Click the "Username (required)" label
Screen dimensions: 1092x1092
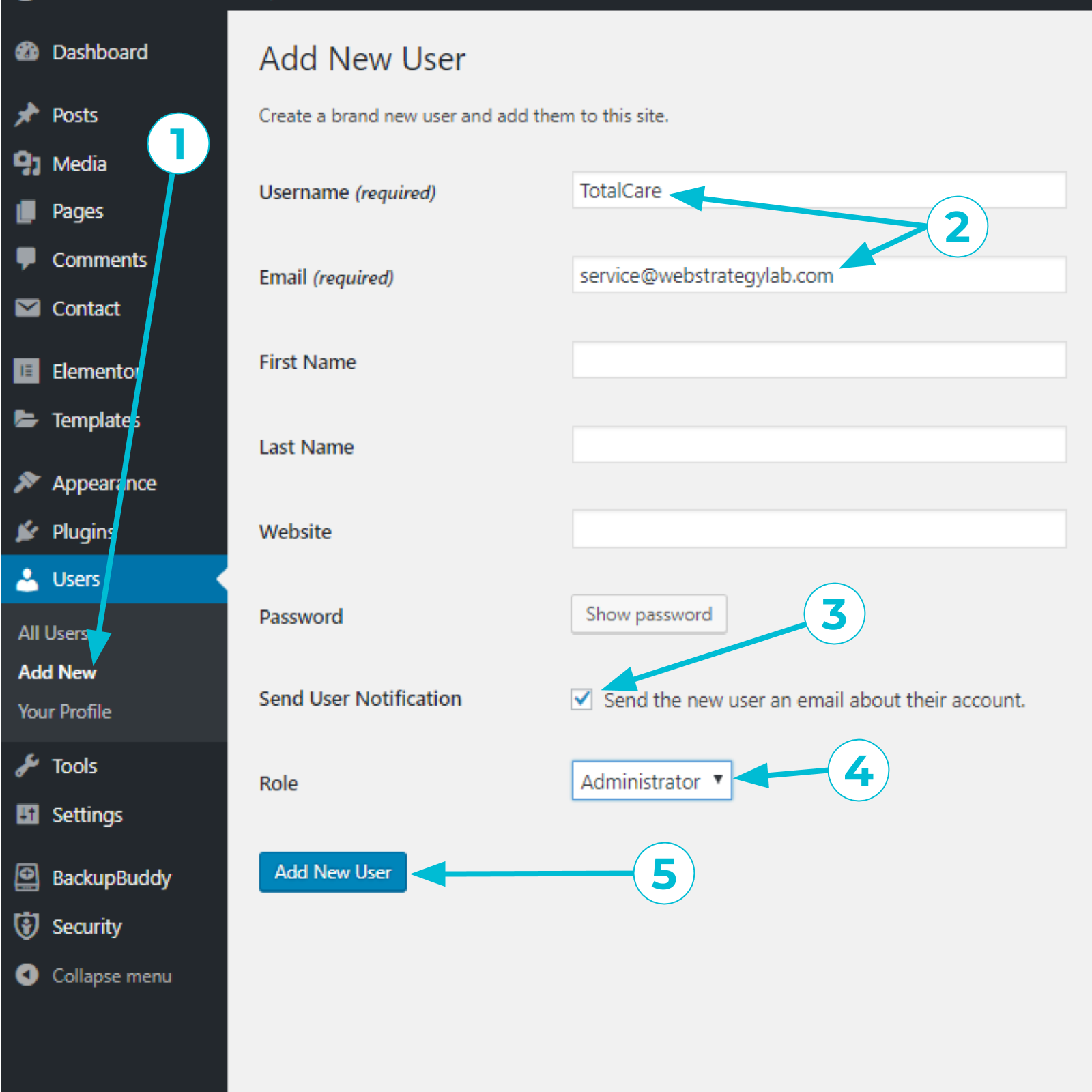pyautogui.click(x=347, y=192)
